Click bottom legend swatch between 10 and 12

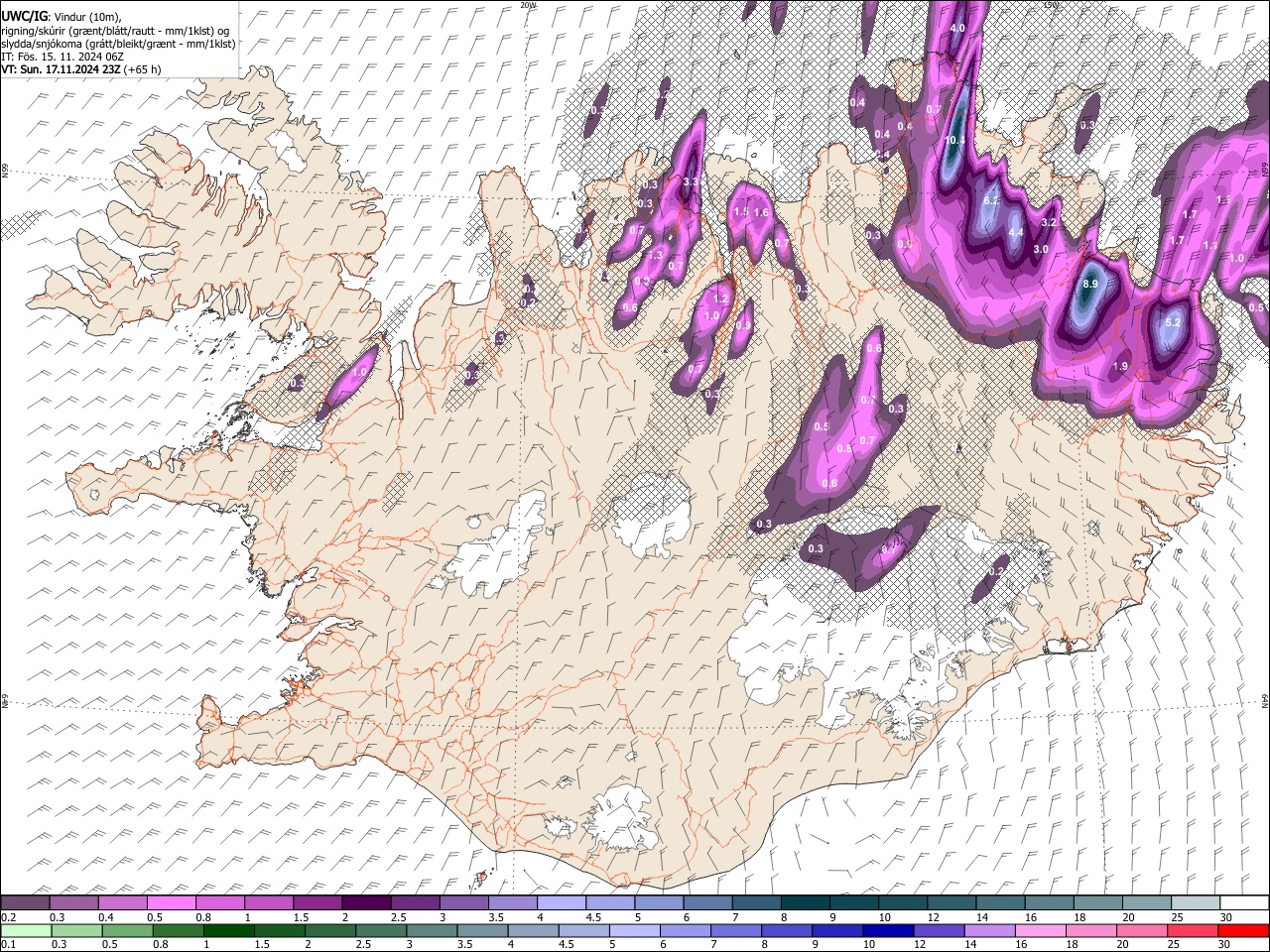[x=889, y=930]
